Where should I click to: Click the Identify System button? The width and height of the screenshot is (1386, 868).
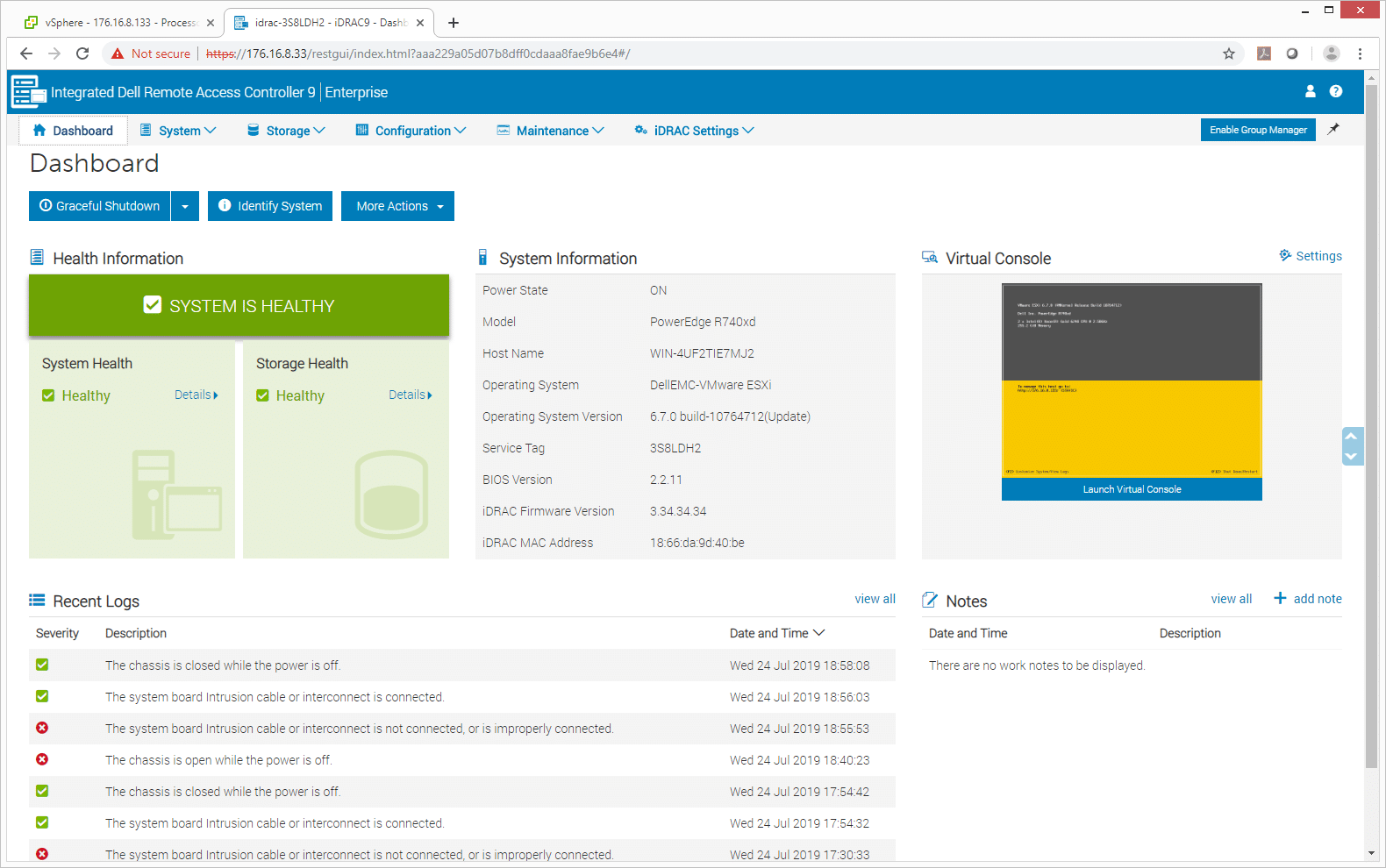(270, 206)
